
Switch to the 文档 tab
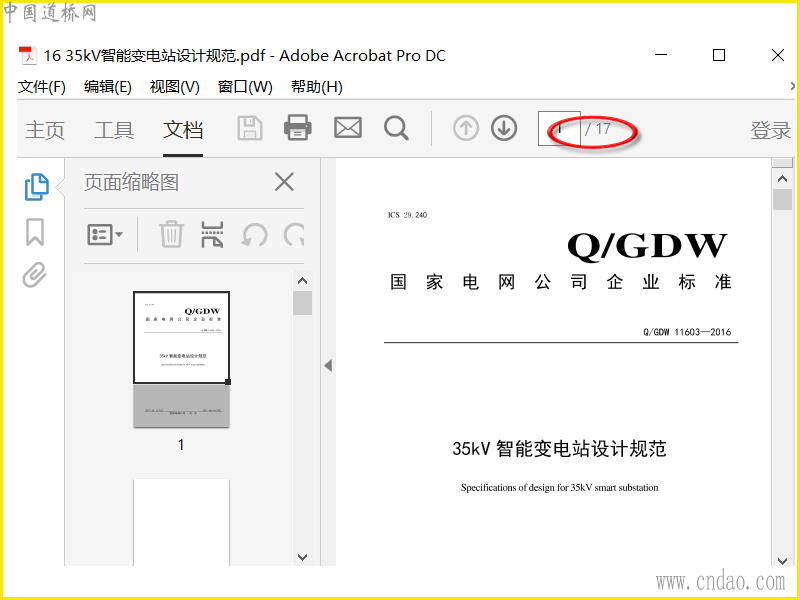(183, 130)
